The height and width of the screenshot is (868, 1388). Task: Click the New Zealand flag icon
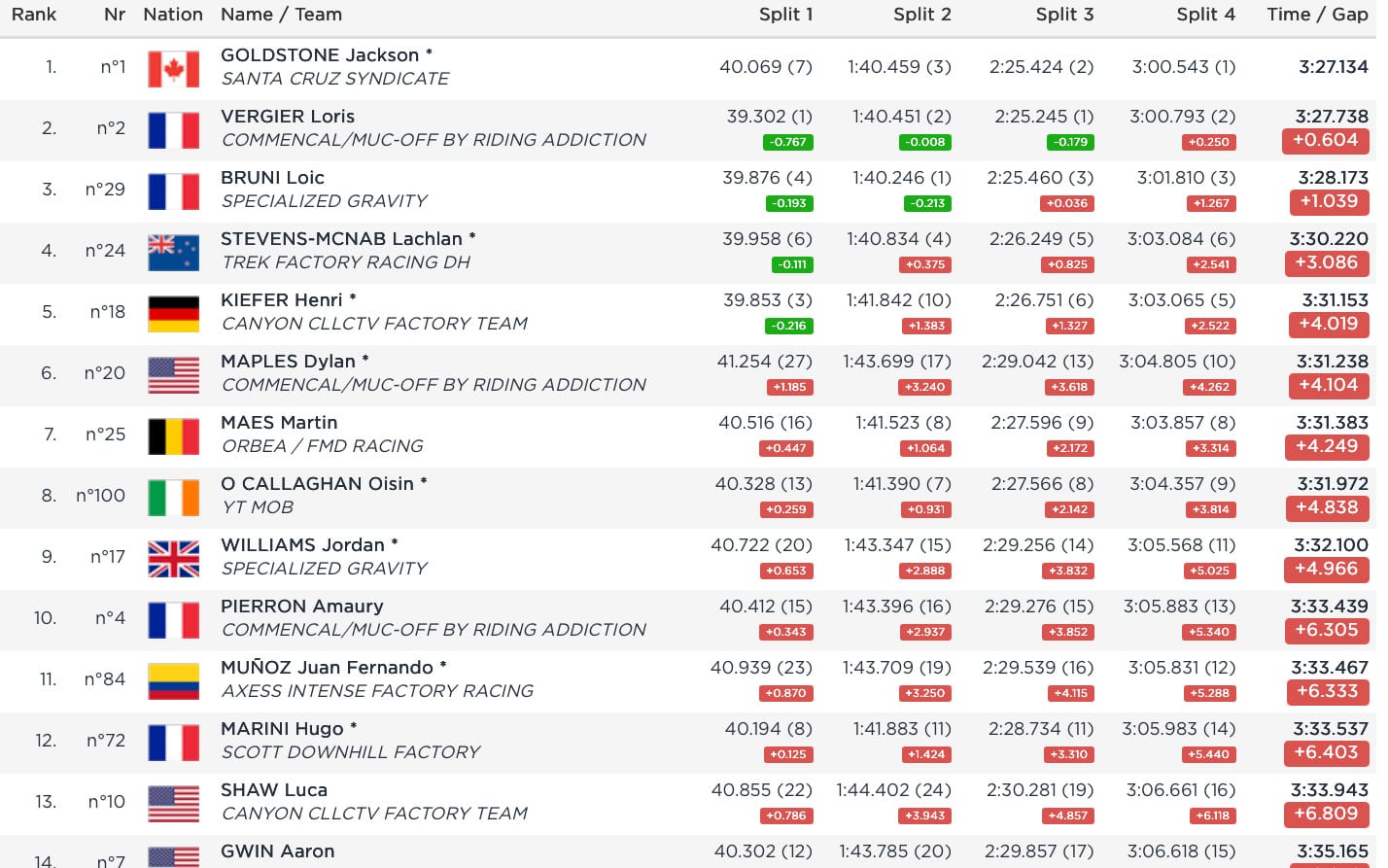pos(173,253)
